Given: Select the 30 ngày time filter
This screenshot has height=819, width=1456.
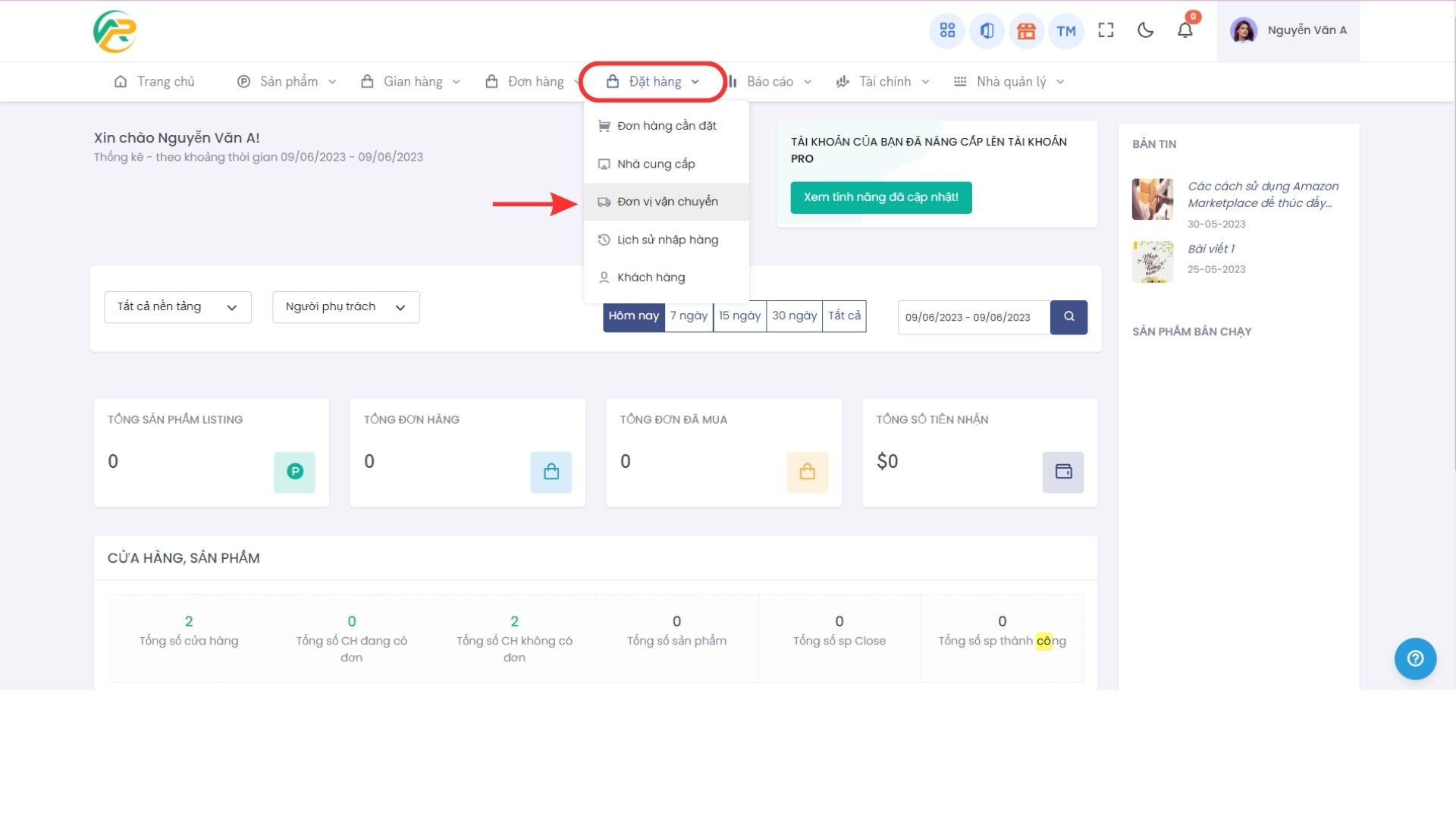Looking at the screenshot, I should pyautogui.click(x=794, y=316).
